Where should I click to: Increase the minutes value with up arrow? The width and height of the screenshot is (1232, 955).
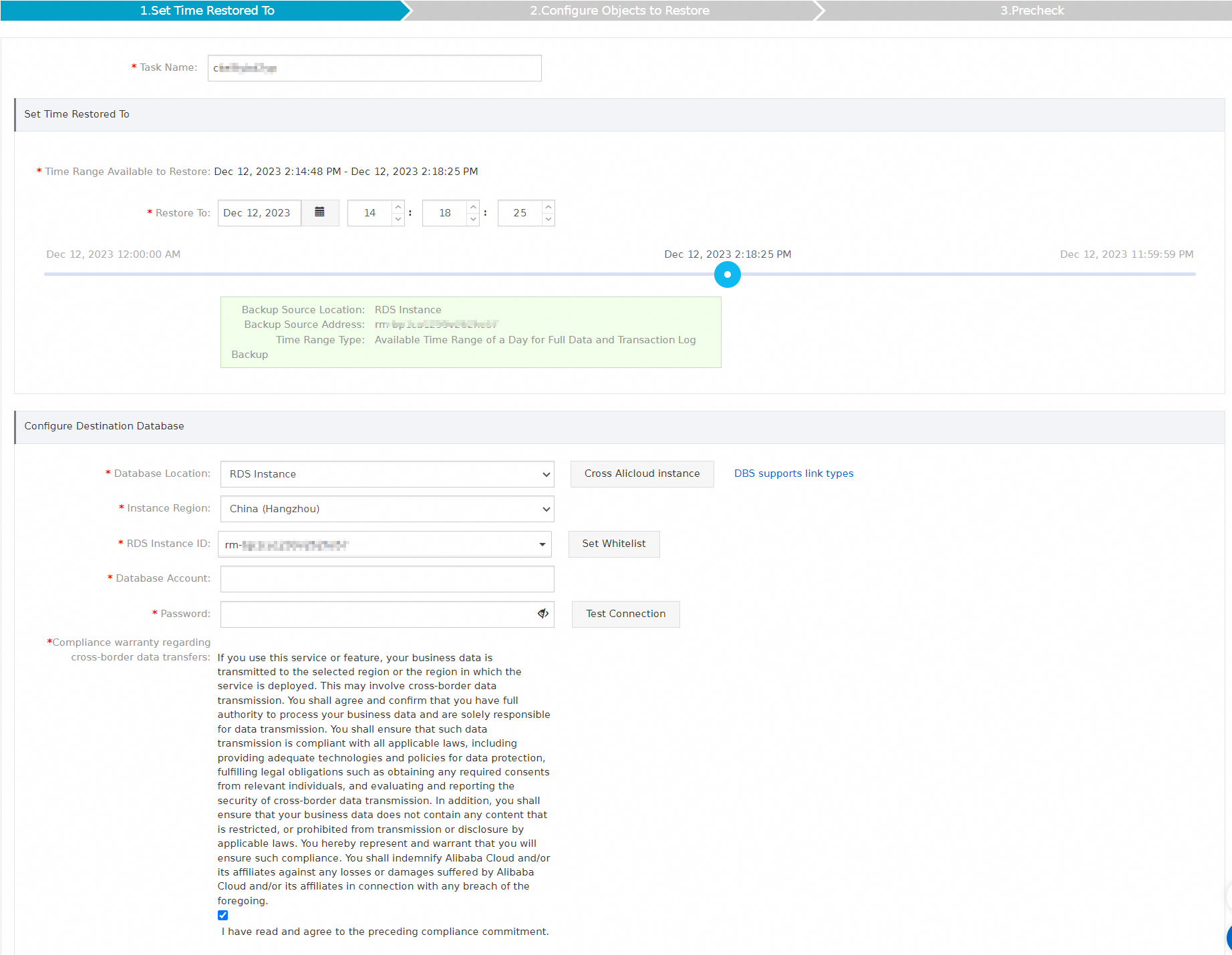coord(473,206)
